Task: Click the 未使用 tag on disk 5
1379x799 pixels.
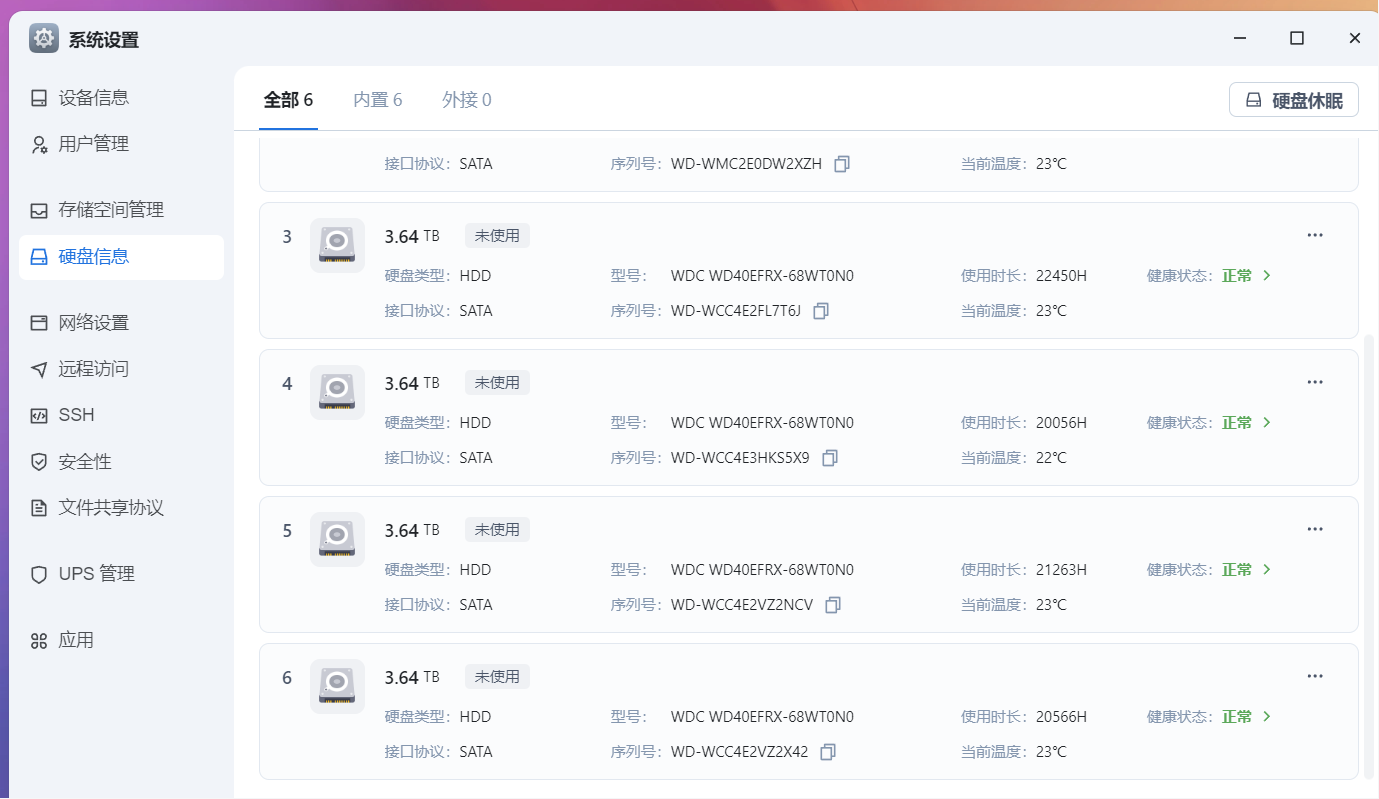Action: coord(497,530)
